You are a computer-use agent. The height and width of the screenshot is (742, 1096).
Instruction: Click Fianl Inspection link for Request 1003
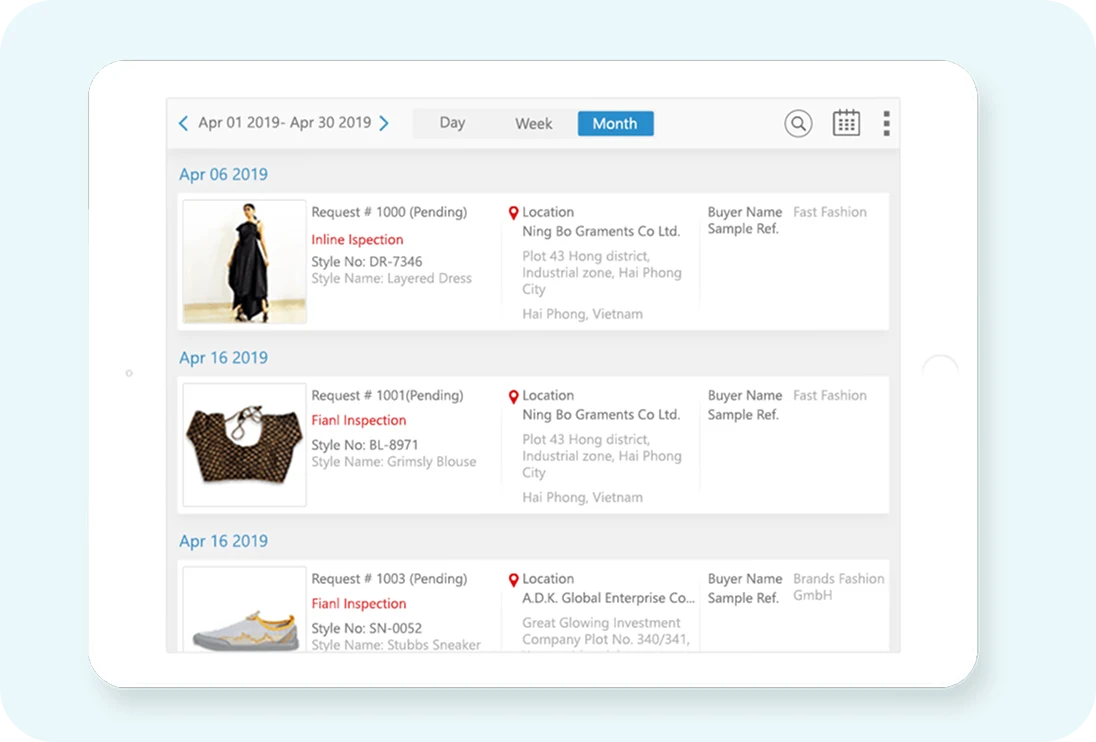click(x=358, y=604)
